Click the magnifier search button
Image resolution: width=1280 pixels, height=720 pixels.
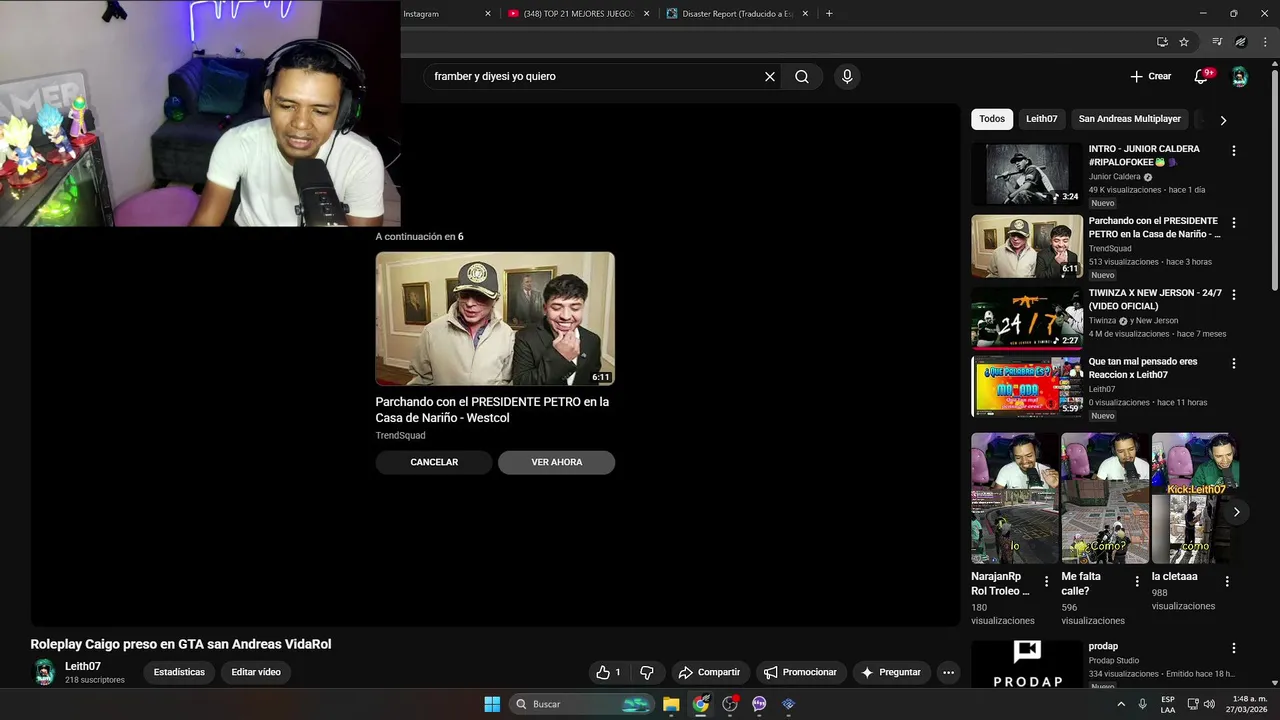click(802, 76)
